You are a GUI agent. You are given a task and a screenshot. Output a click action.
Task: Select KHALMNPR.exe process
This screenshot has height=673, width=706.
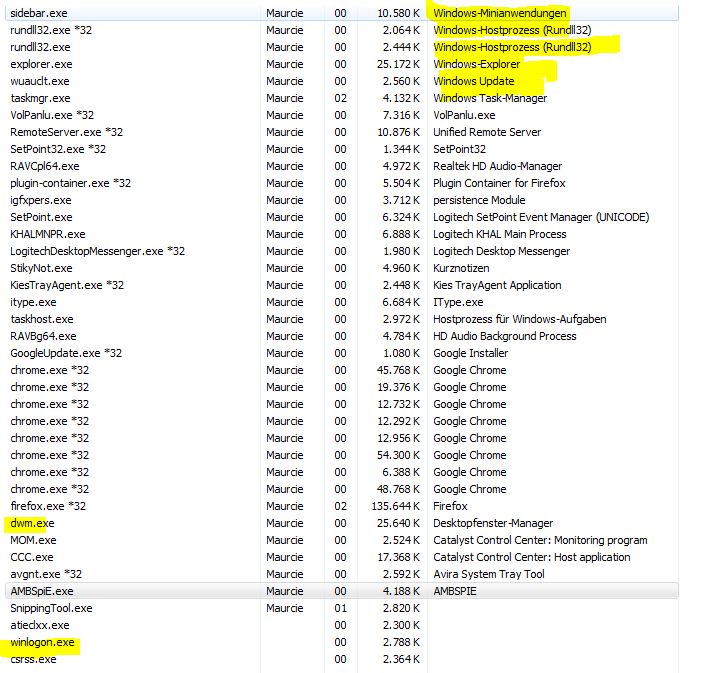48,235
